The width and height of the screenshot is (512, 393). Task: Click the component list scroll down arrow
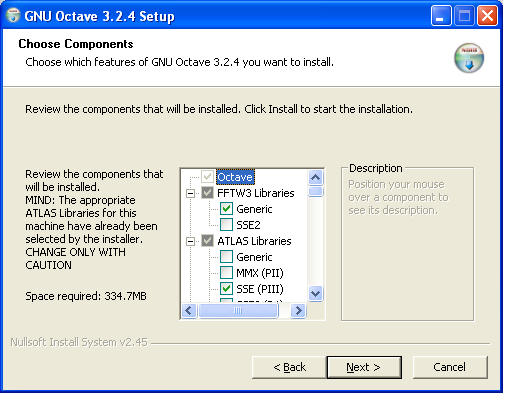[x=315, y=294]
